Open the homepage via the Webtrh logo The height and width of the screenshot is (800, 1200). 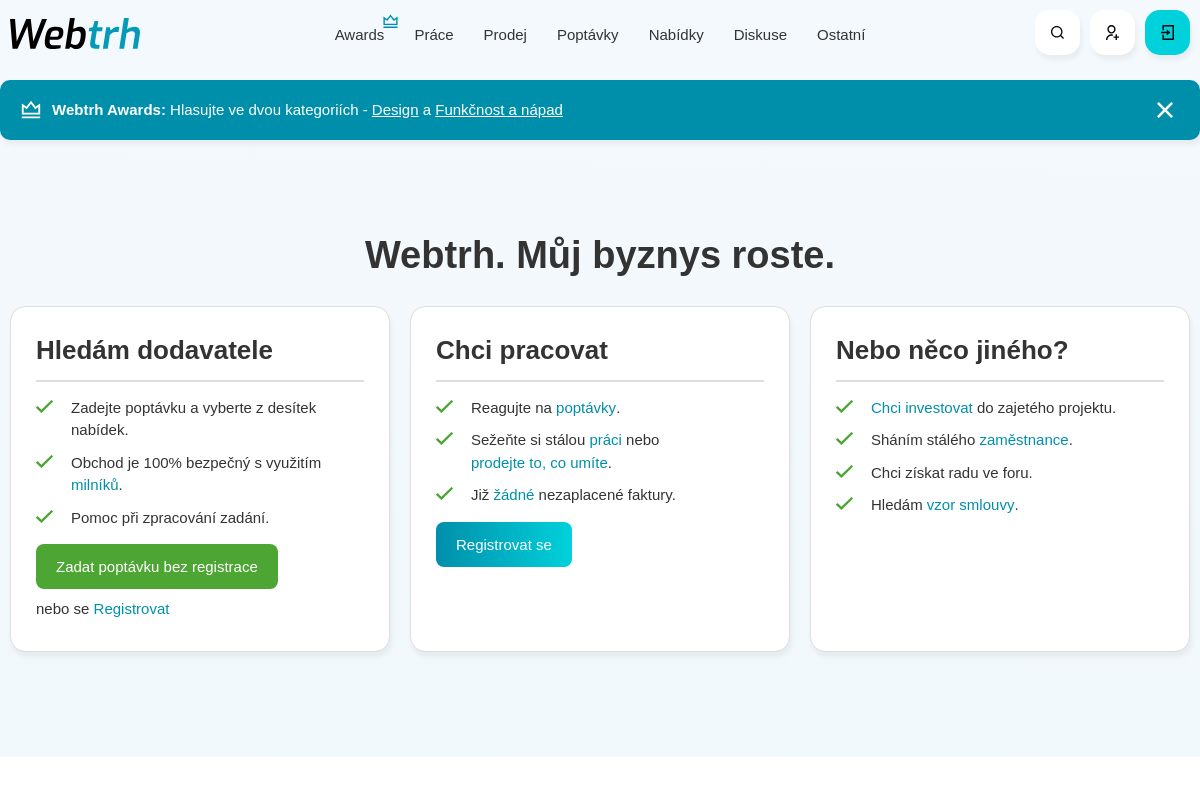tap(74, 33)
